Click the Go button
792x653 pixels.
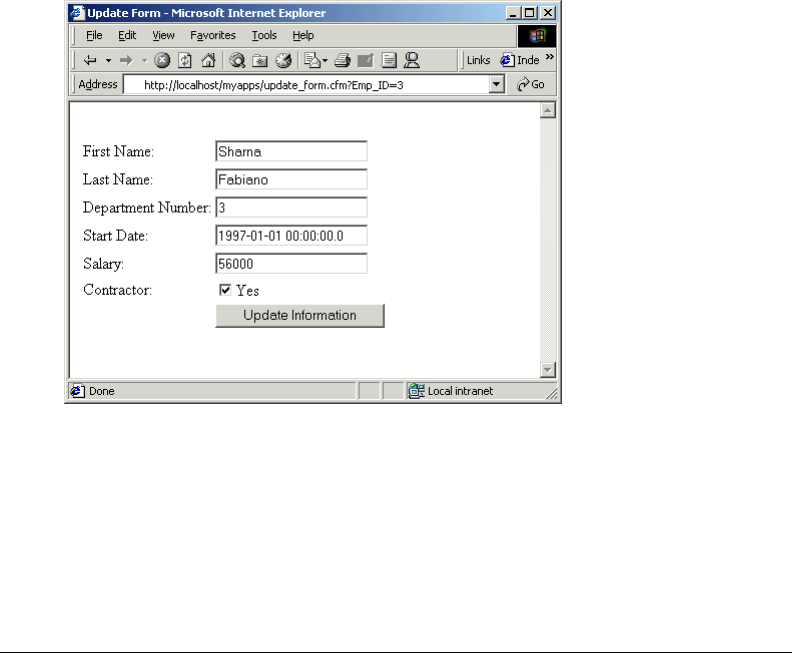click(x=531, y=84)
